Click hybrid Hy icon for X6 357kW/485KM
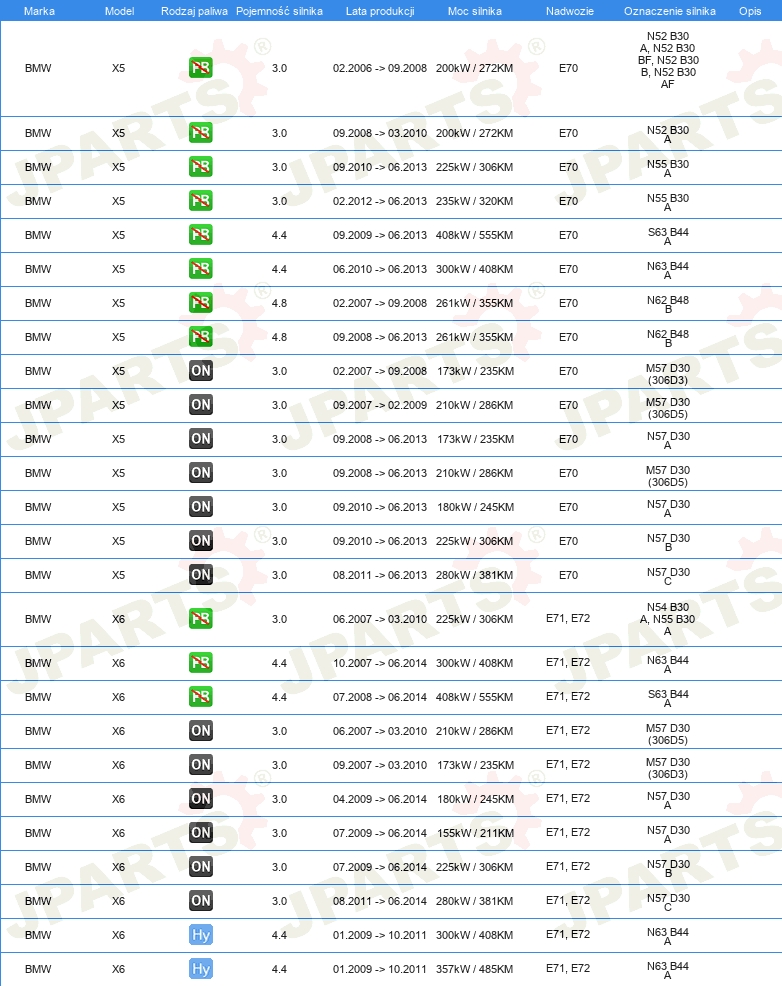Image resolution: width=782 pixels, height=986 pixels. point(201,968)
